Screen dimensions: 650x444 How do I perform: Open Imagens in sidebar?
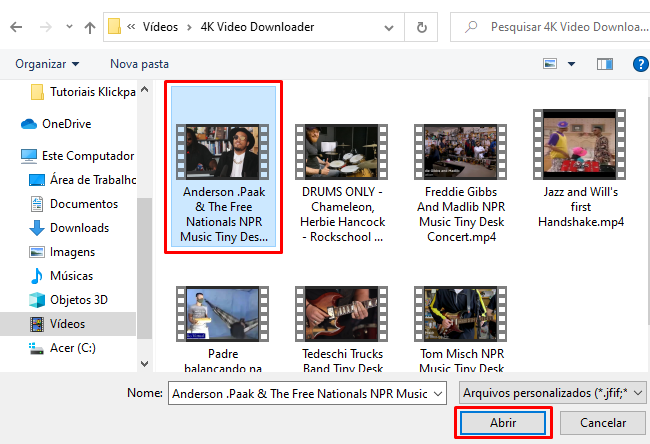pos(62,252)
